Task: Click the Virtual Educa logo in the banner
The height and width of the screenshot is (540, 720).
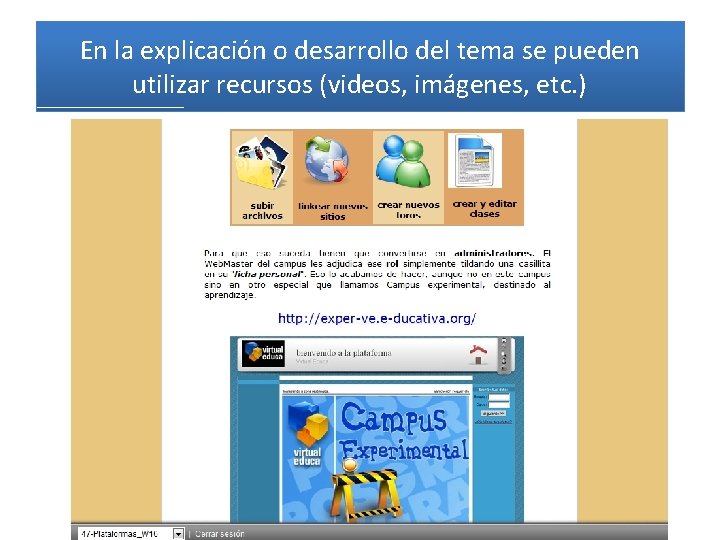Action: pyautogui.click(x=264, y=353)
